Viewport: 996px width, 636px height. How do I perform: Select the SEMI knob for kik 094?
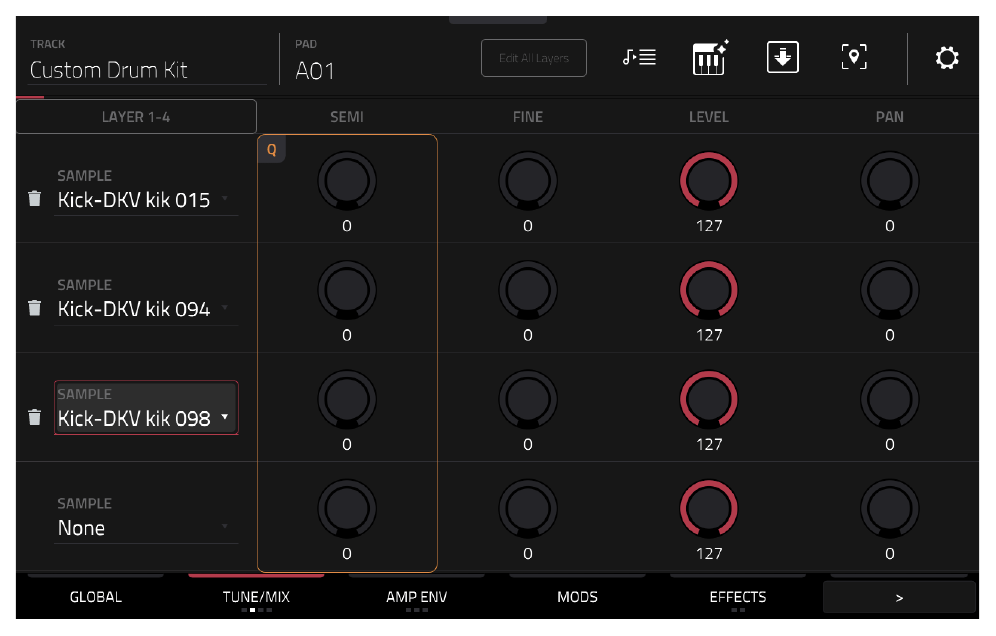(347, 290)
